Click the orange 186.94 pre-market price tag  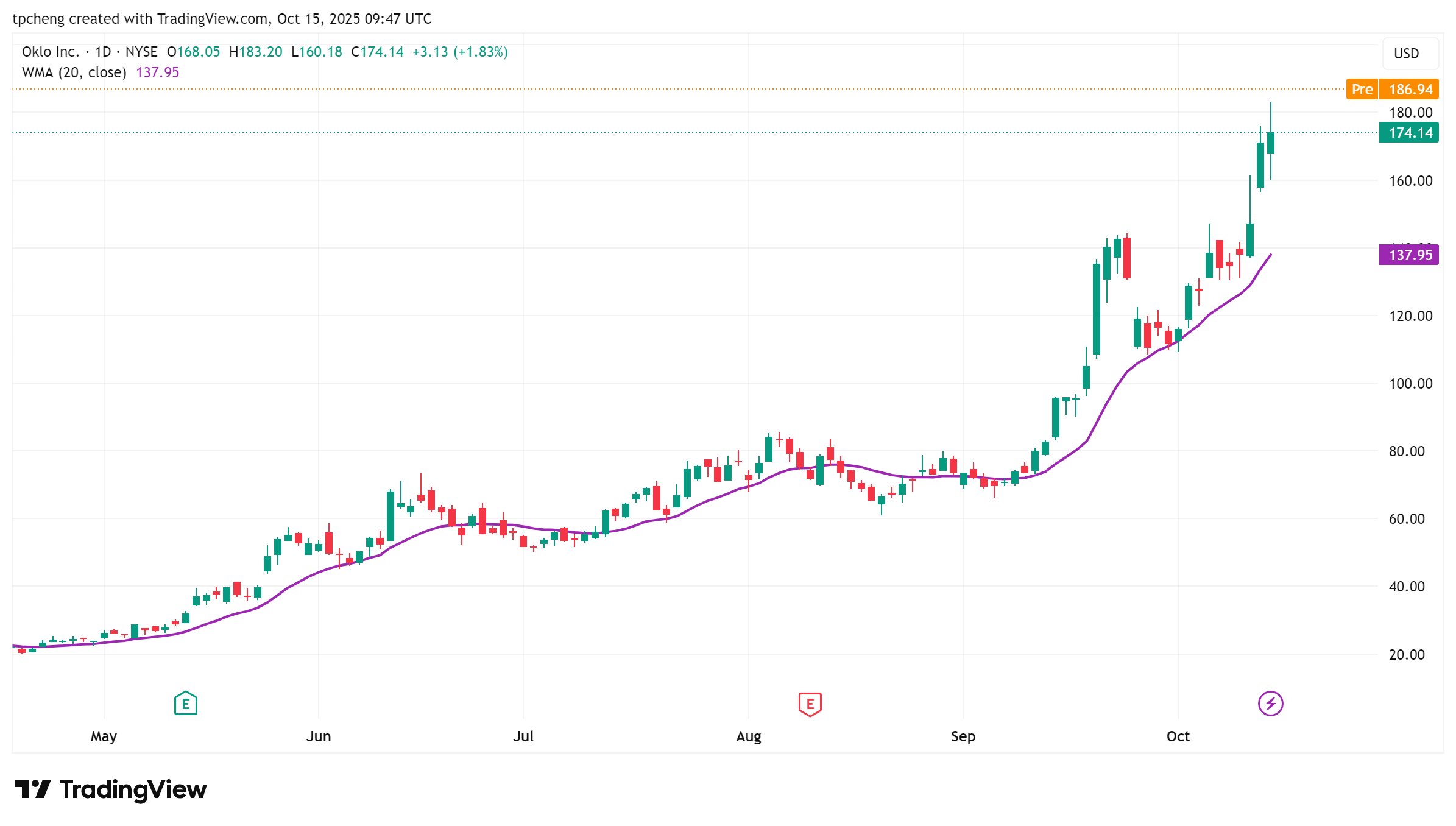click(1410, 90)
